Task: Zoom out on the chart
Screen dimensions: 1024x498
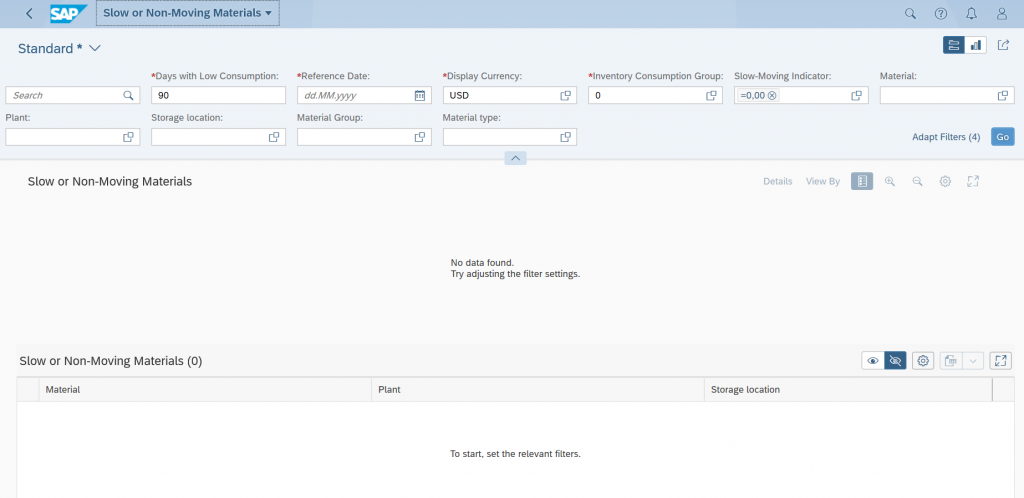Action: (x=918, y=181)
